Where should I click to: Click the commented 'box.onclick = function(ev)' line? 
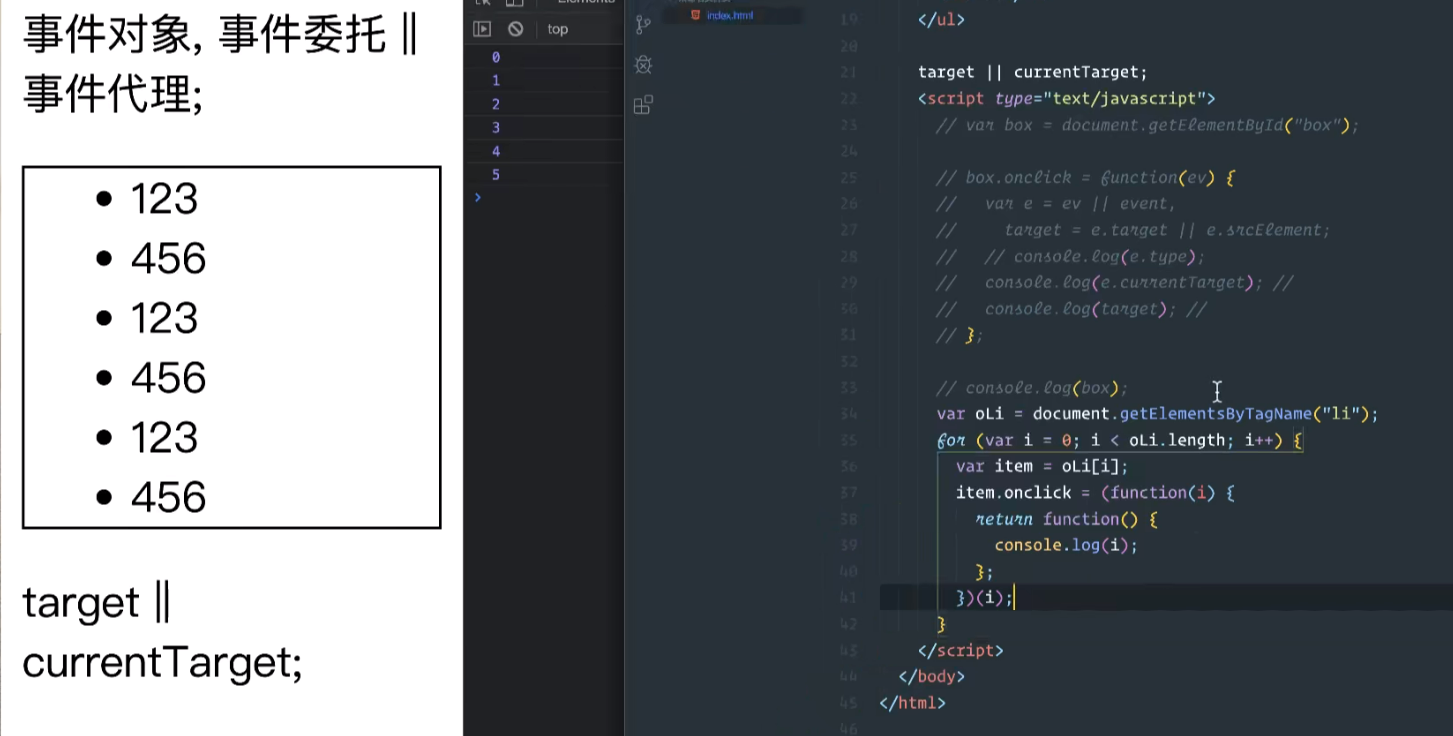1085,178
